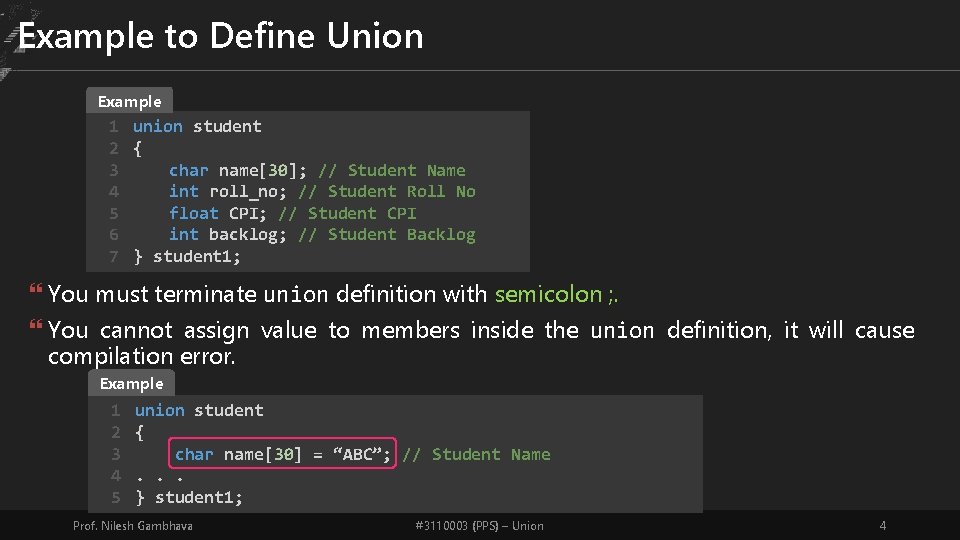Click footer text "Prof. Nilesh Gambhava"

click(x=133, y=526)
